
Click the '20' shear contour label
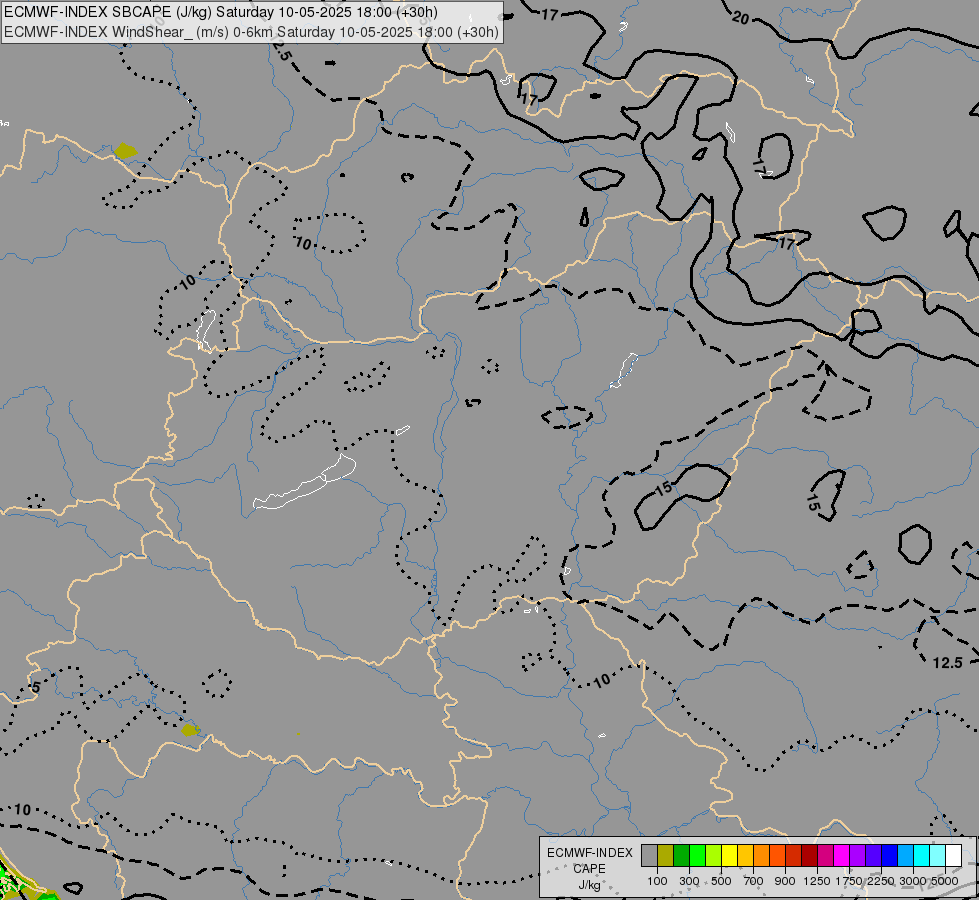pos(740,18)
